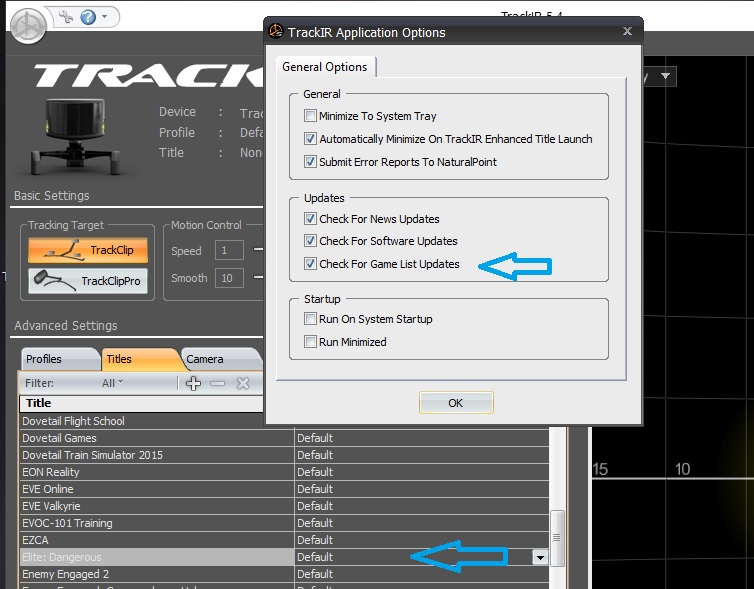Switch to the Profiles tab

[59, 359]
